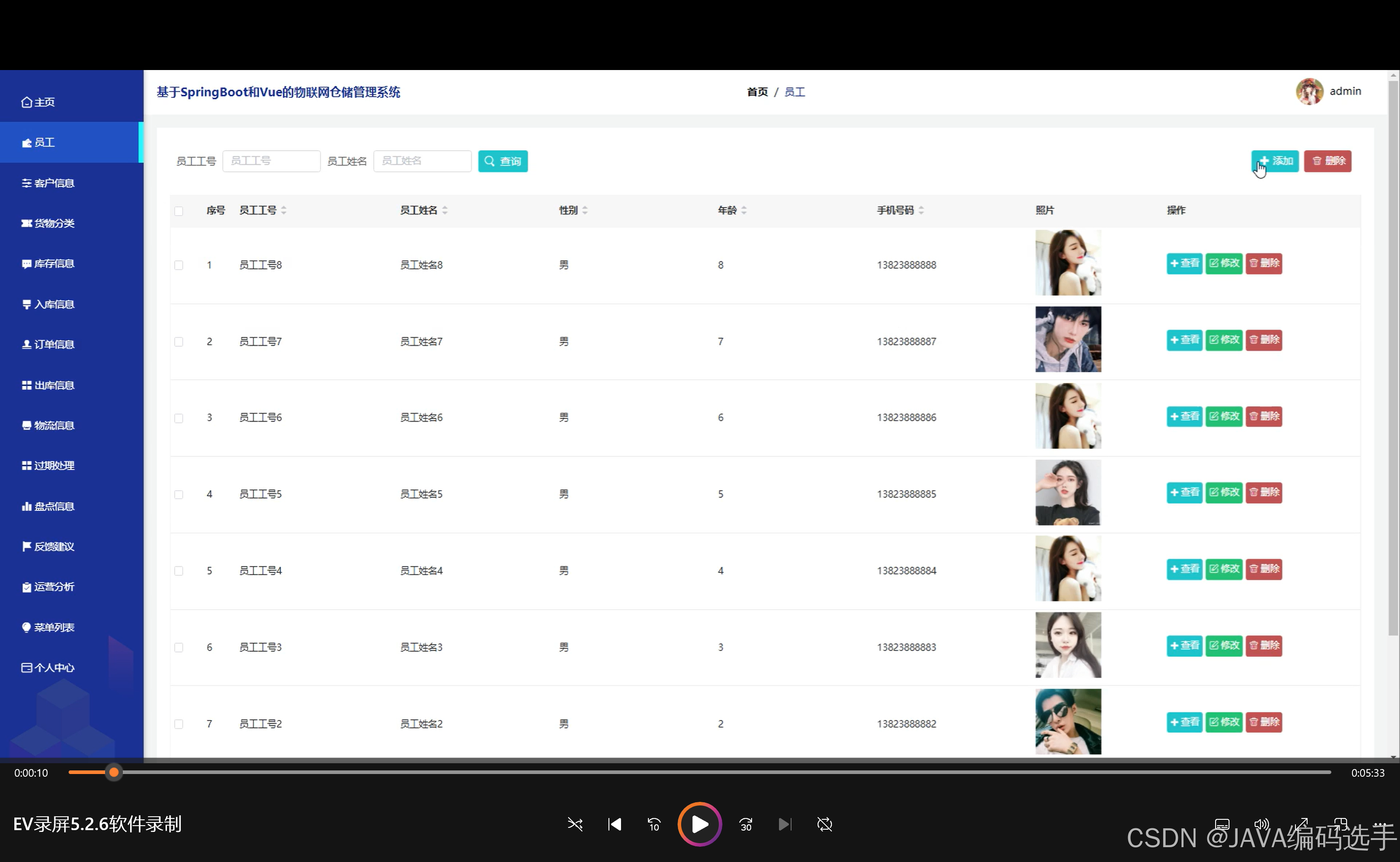
Task: Sort by the 年龄 column arrows
Action: pos(744,211)
